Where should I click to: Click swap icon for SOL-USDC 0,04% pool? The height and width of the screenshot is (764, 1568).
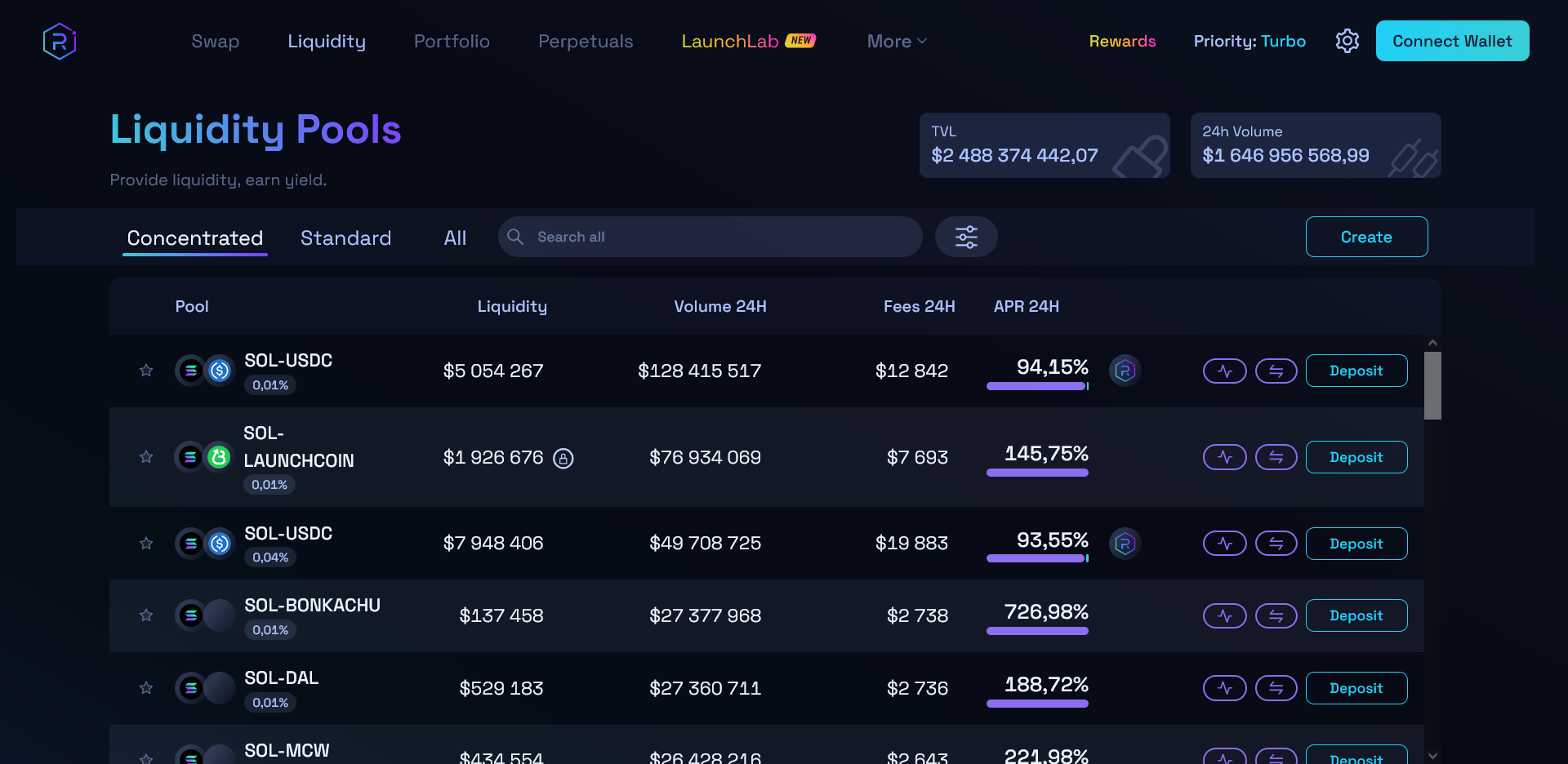1276,544
